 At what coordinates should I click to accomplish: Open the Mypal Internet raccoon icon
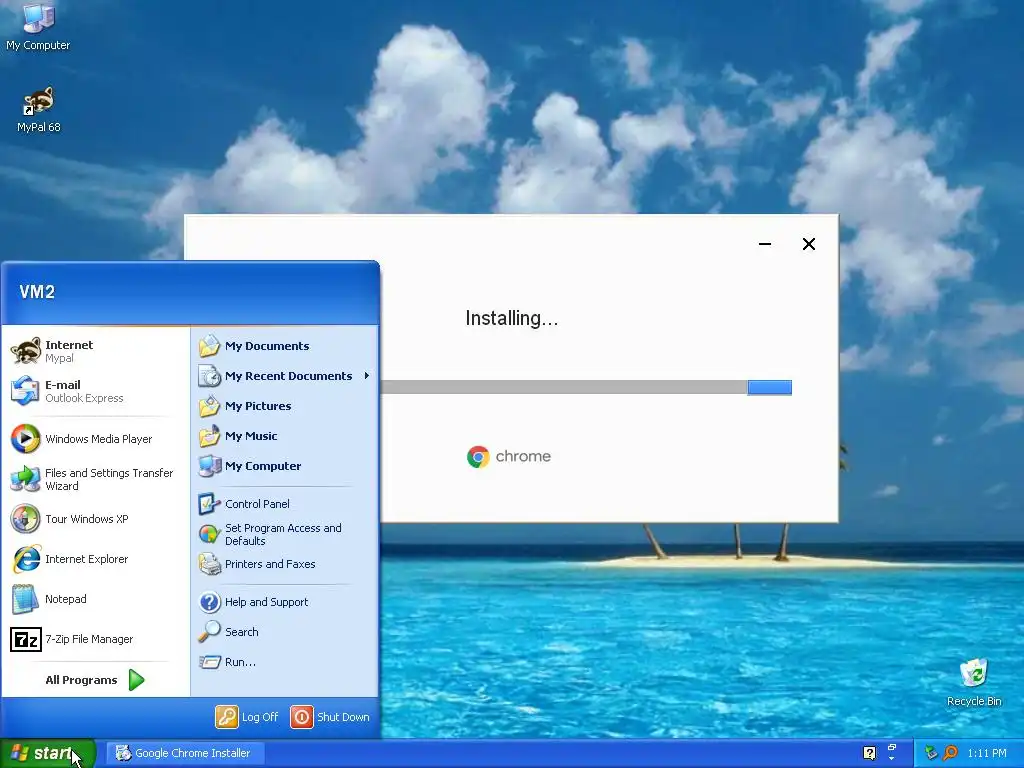point(25,351)
